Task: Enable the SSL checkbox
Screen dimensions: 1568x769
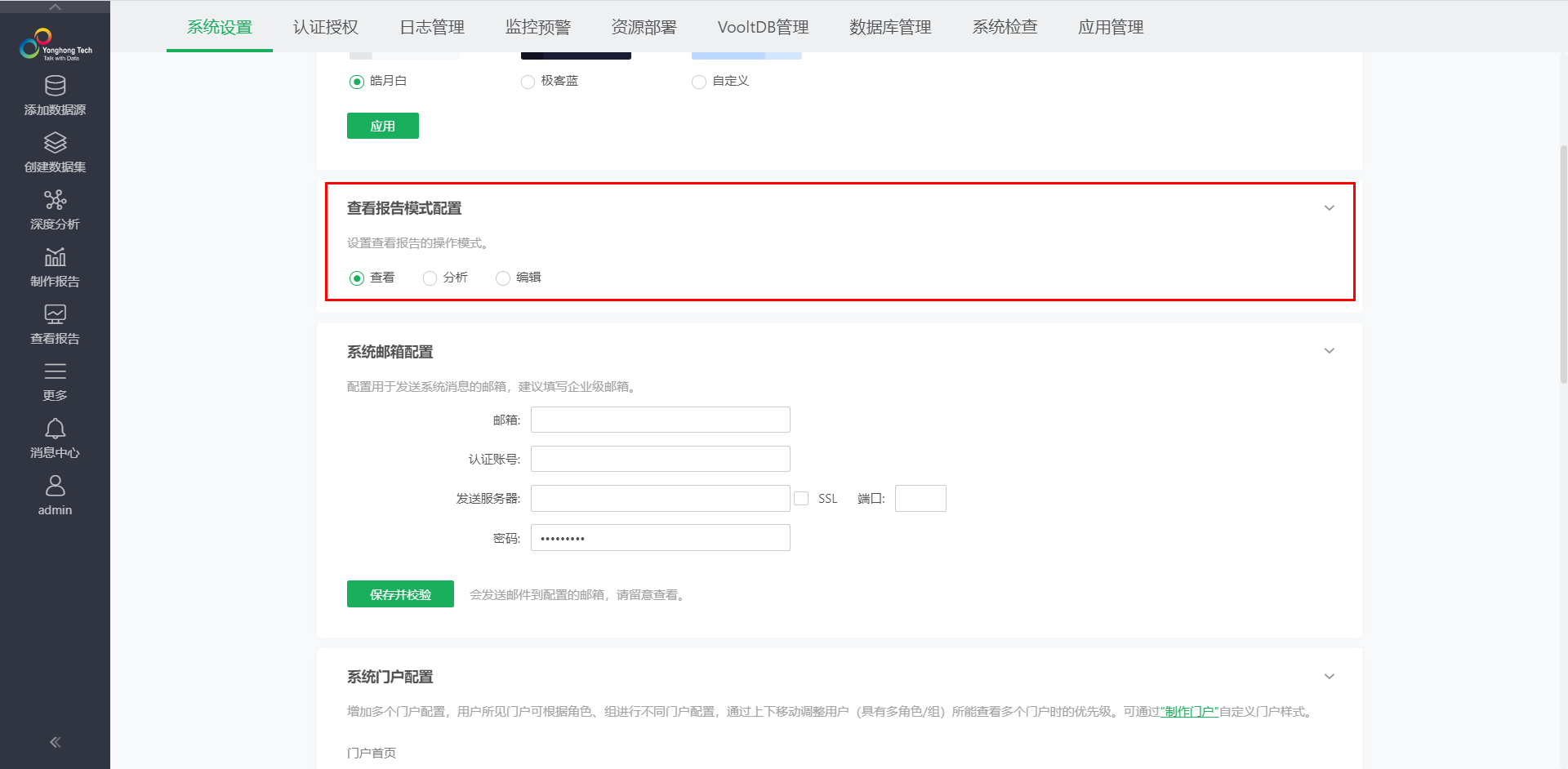Action: pyautogui.click(x=801, y=499)
